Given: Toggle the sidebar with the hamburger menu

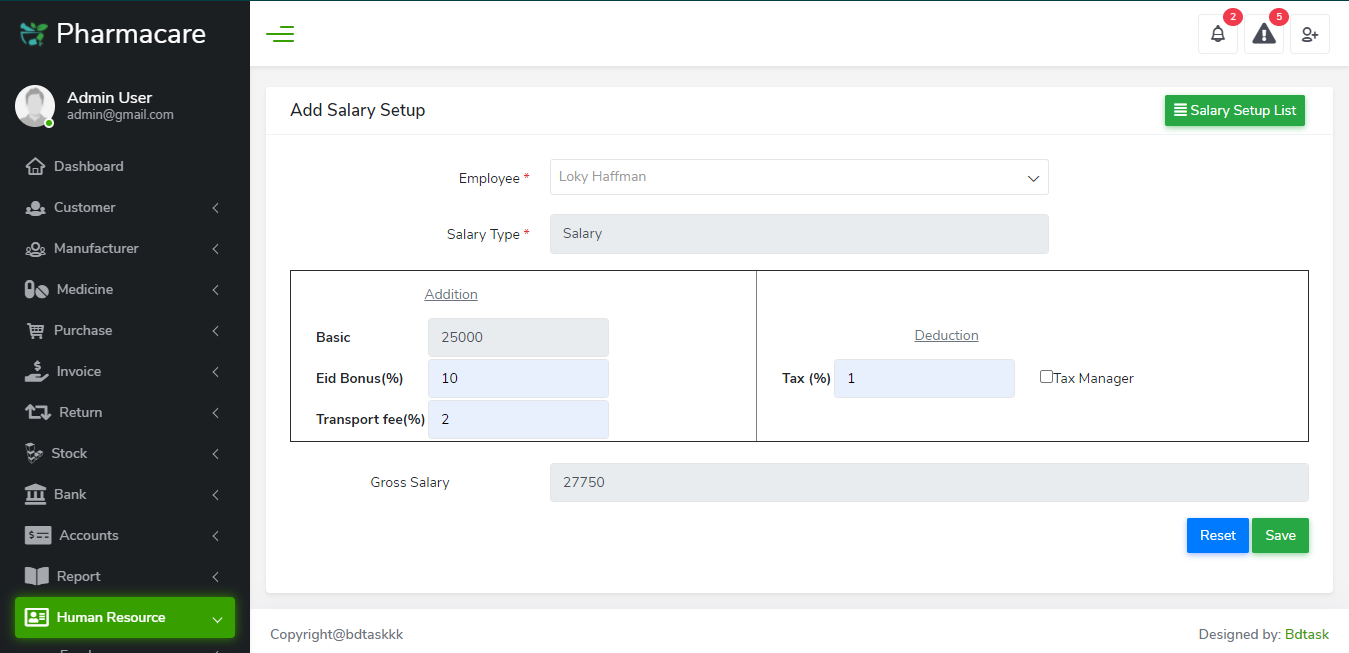Looking at the screenshot, I should pos(280,33).
